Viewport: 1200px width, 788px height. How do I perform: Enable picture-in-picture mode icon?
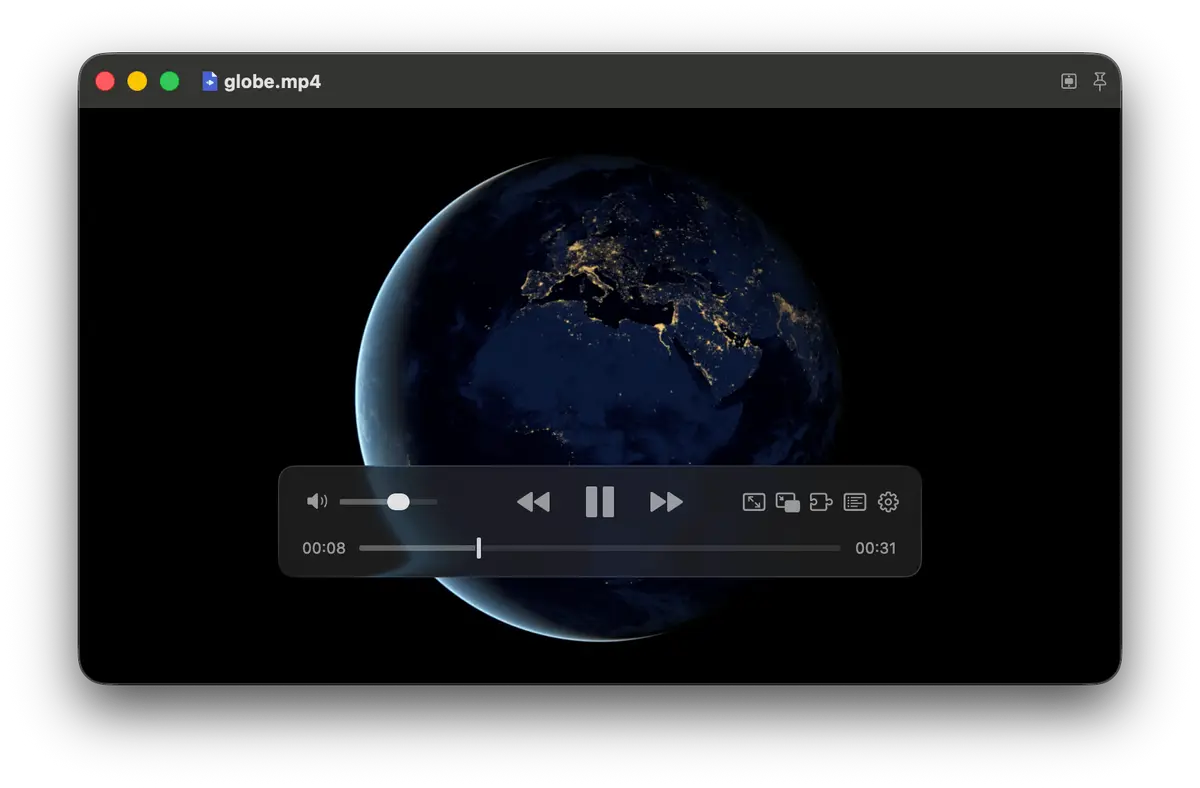coord(788,502)
